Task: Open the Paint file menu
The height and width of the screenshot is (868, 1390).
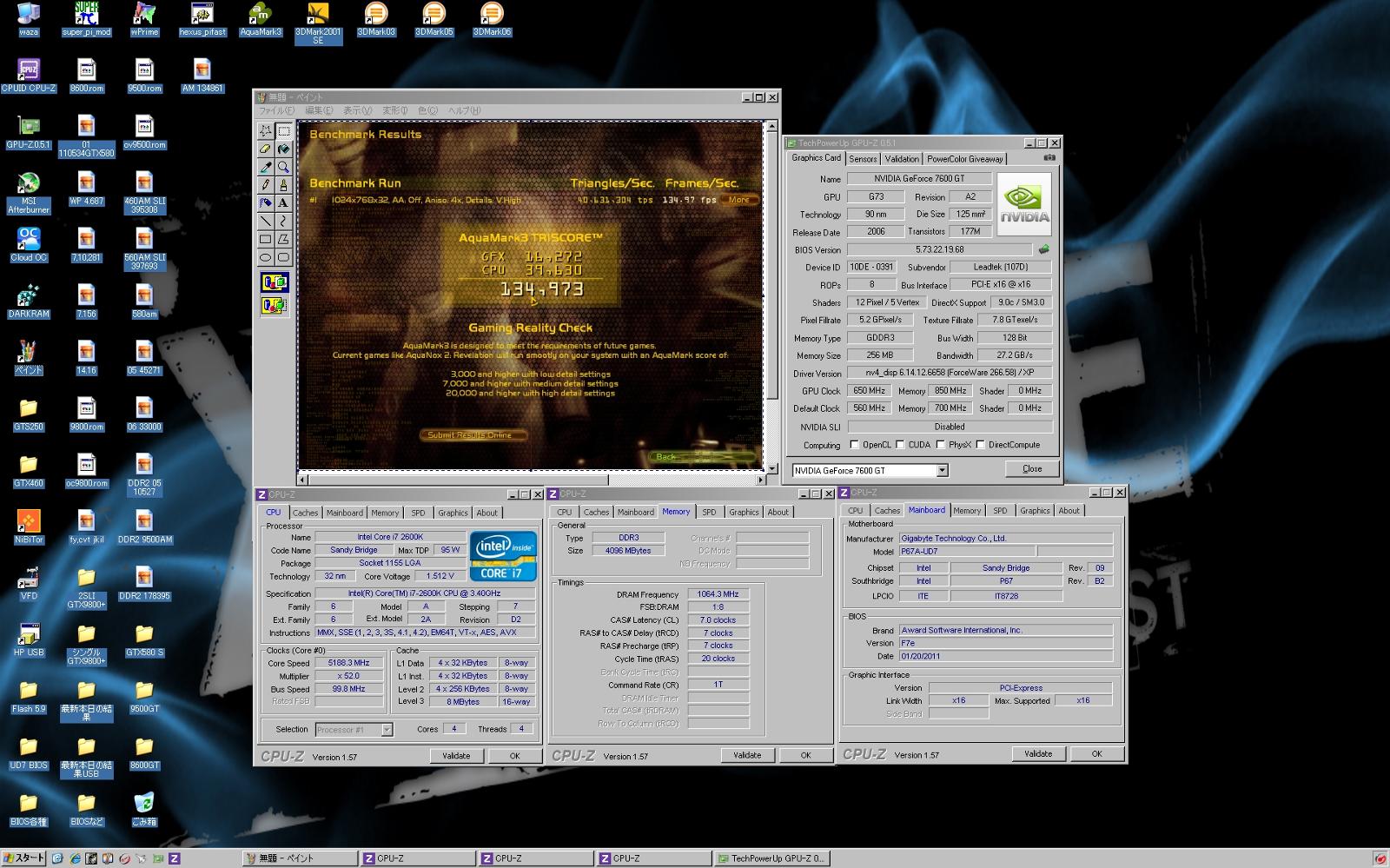Action: [x=276, y=110]
